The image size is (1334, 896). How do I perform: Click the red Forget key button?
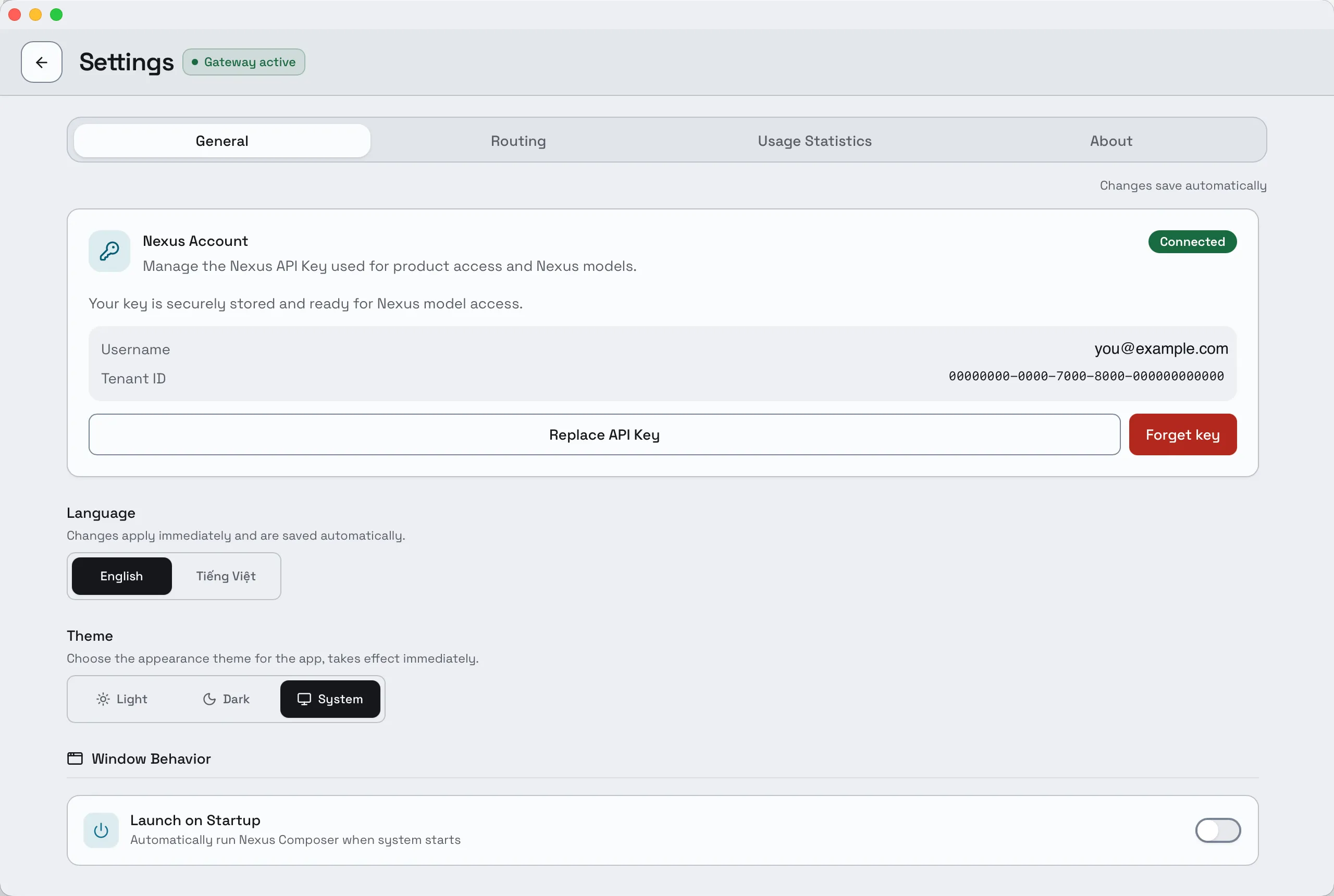click(x=1182, y=435)
